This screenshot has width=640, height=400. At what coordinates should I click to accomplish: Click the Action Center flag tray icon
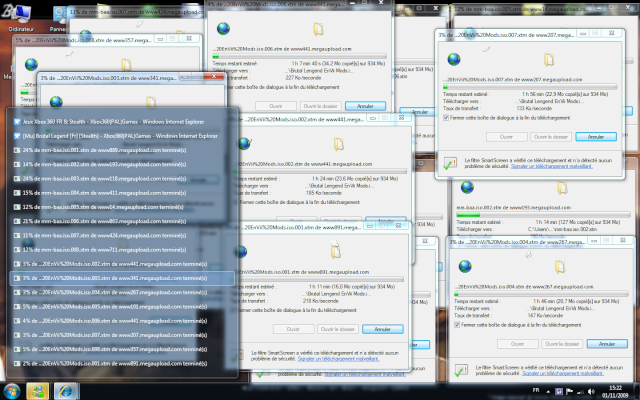click(x=569, y=392)
